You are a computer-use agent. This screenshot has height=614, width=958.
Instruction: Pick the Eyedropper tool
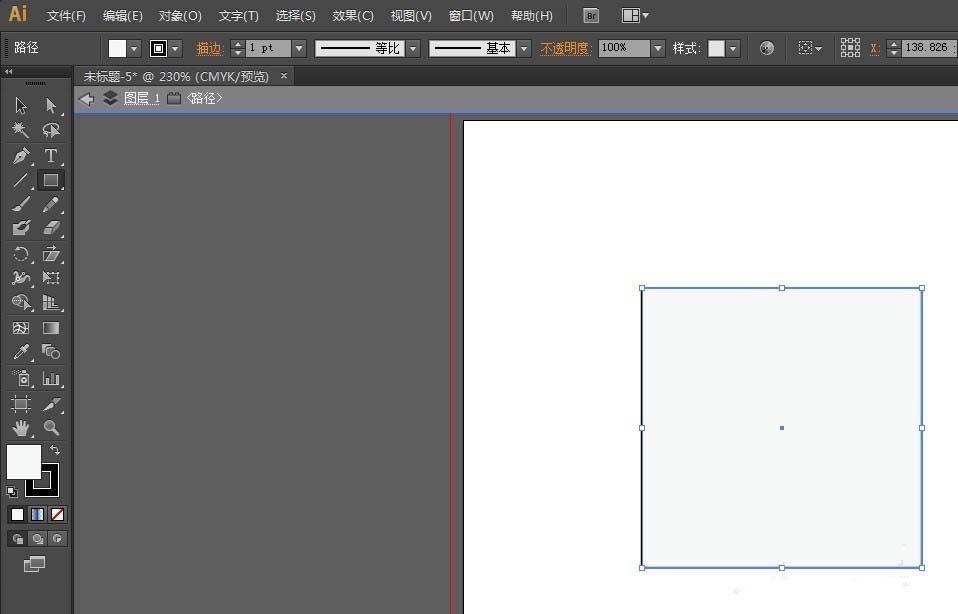tap(21, 352)
